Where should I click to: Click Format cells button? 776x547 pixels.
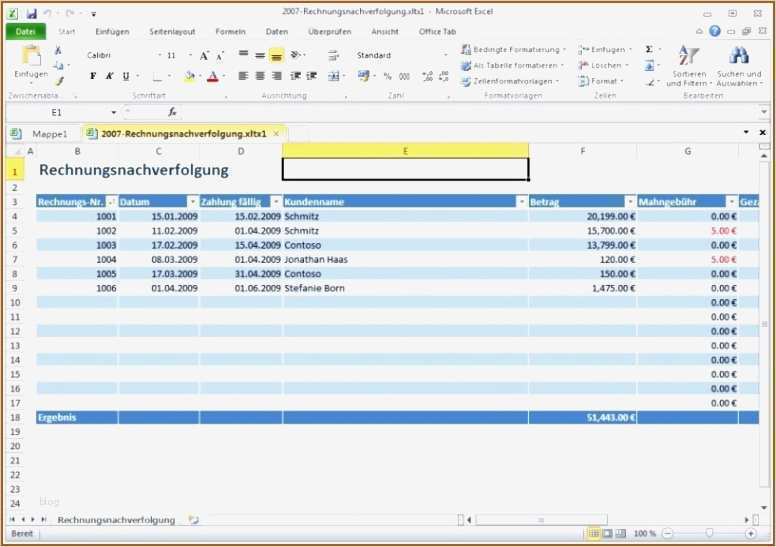click(601, 81)
